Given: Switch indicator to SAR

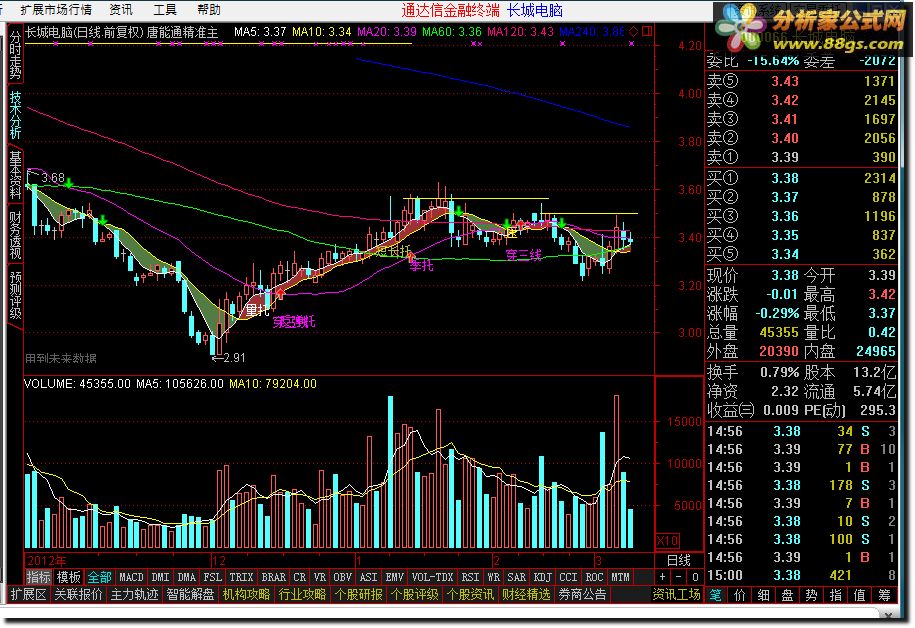Looking at the screenshot, I should [x=516, y=577].
